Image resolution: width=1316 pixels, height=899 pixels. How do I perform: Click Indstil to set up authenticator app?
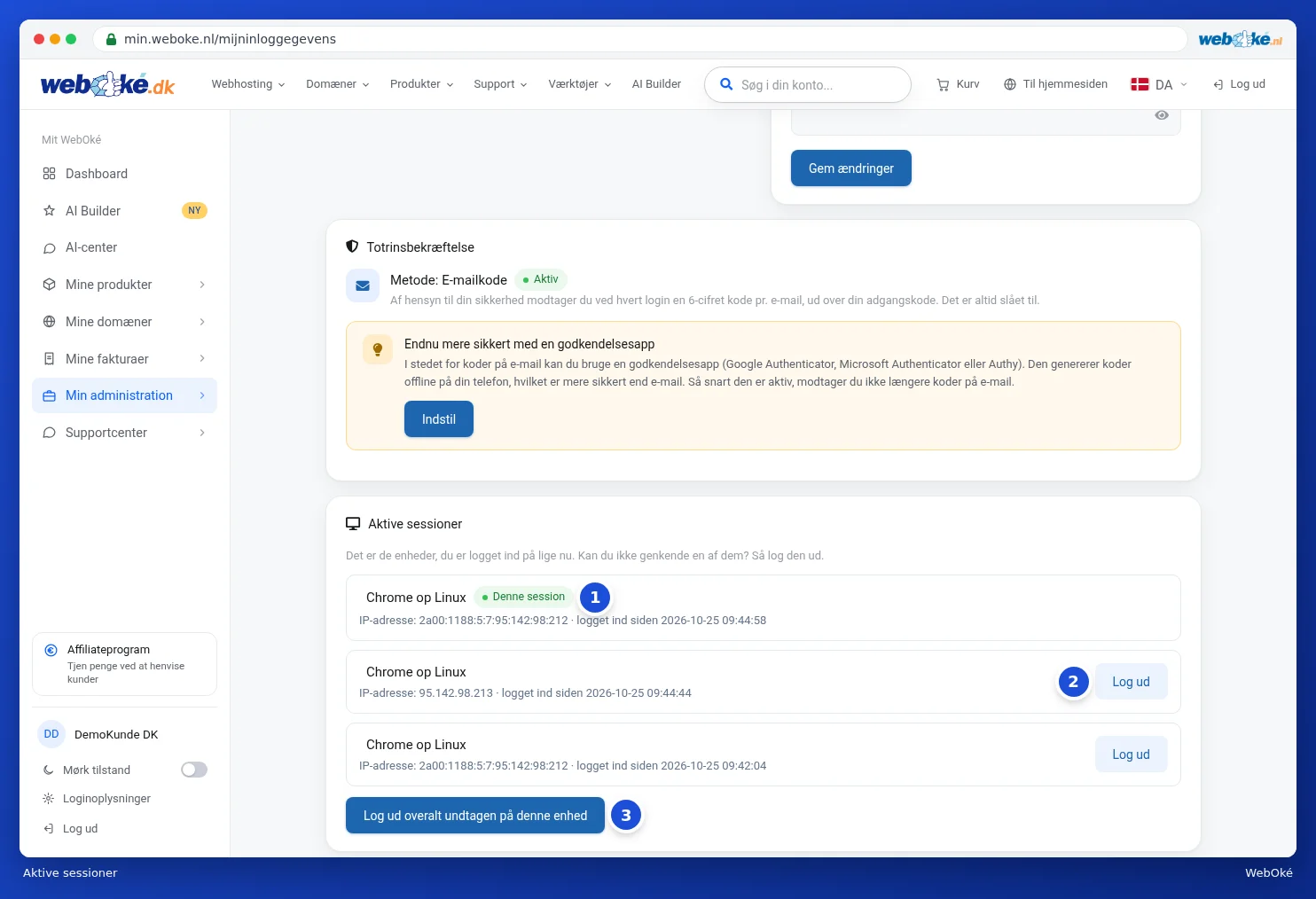coord(439,419)
